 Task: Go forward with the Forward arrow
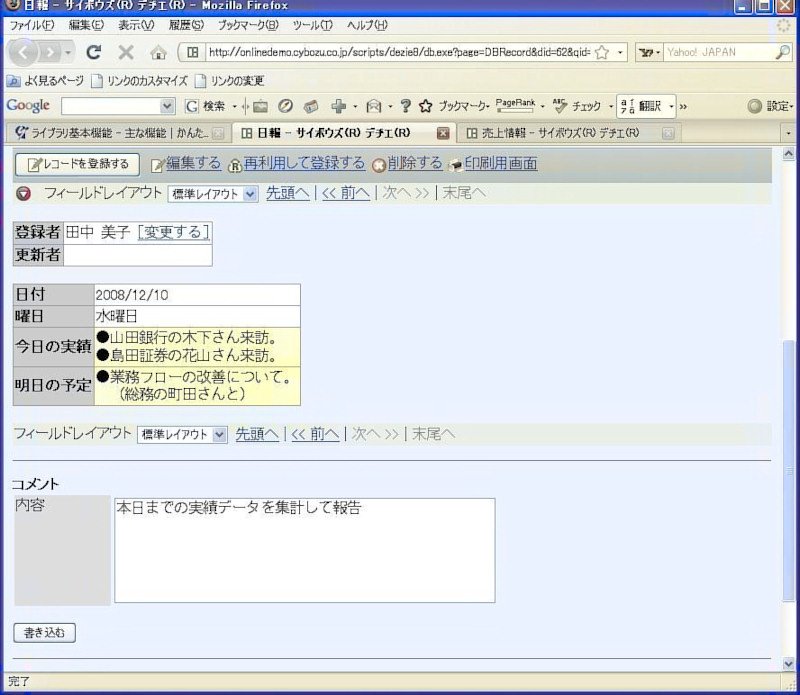50,52
